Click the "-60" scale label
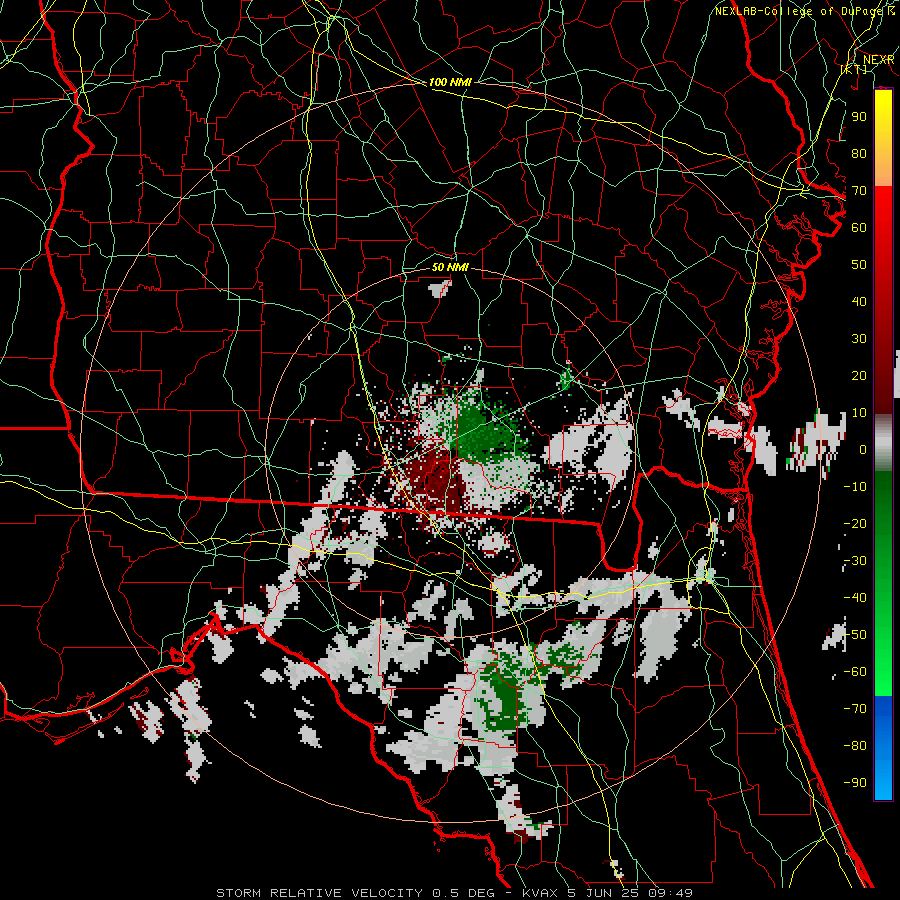Image resolution: width=900 pixels, height=900 pixels. (855, 672)
